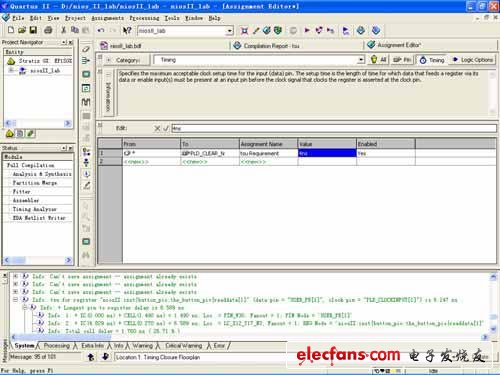Image resolution: width=500 pixels, height=375 pixels.
Task: Toggle the Logic Options filter button
Action: point(472,60)
